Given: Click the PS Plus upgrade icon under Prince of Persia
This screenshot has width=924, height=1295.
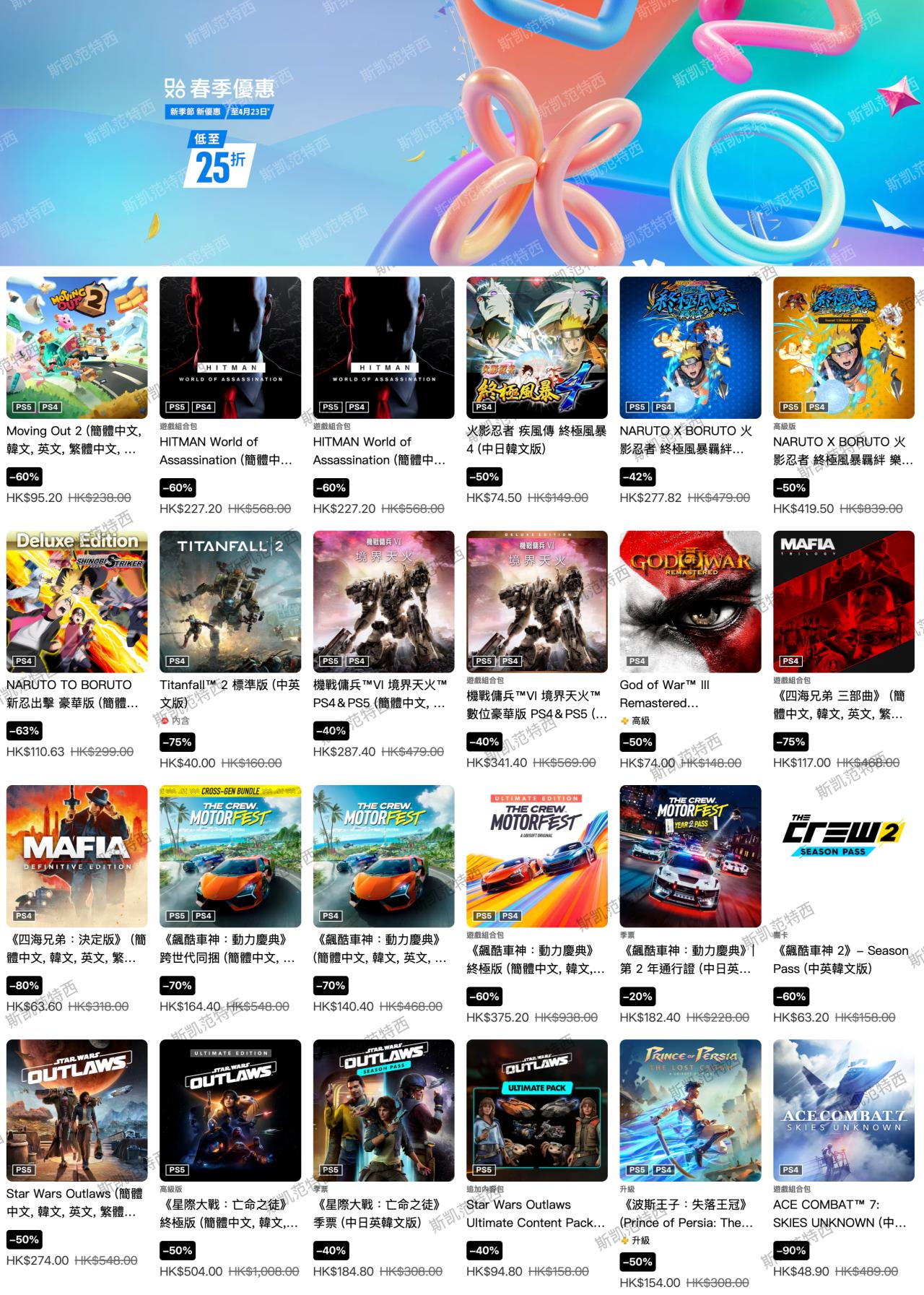Looking at the screenshot, I should [x=624, y=1240].
